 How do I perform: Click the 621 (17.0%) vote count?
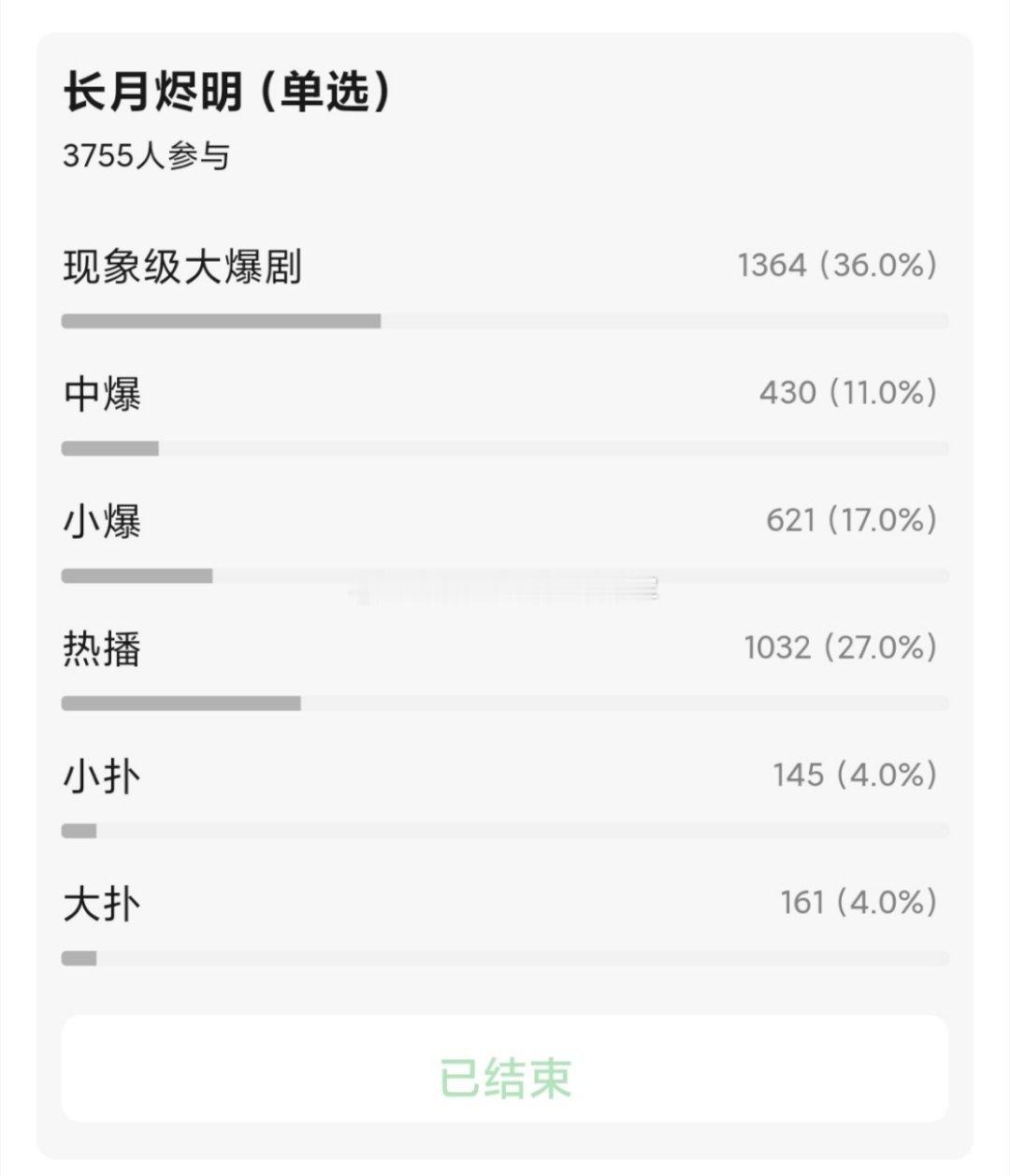point(852,520)
